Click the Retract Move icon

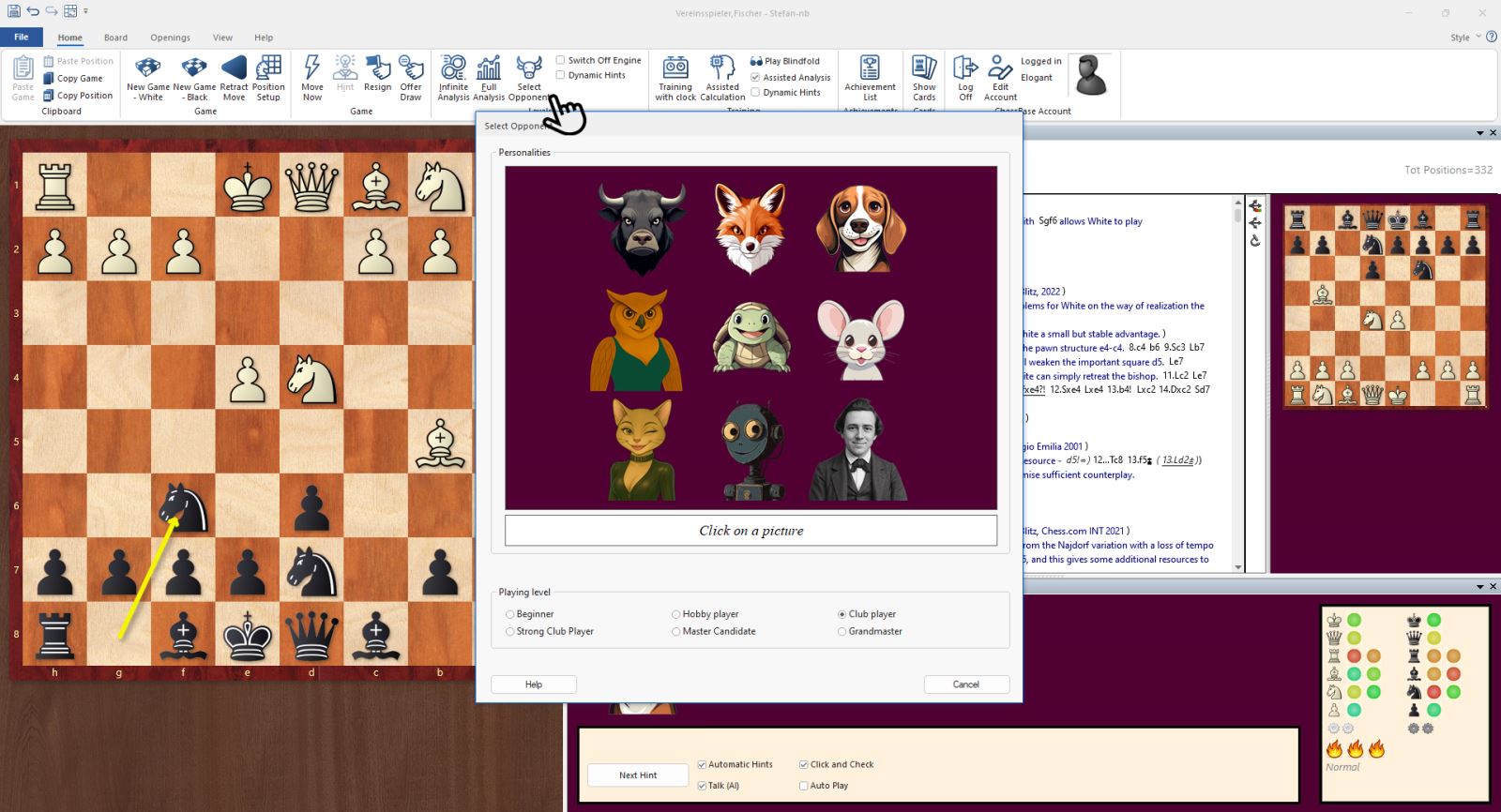[234, 77]
